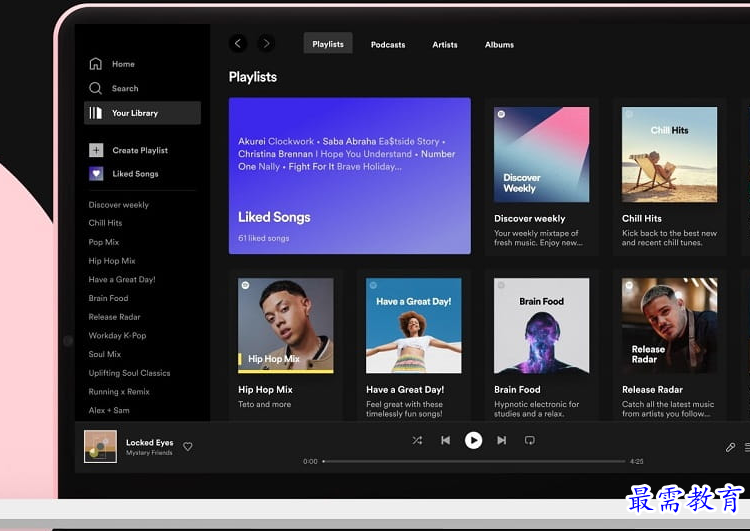Open the Chill Hits cover thumbnail
The width and height of the screenshot is (750, 531).
click(669, 155)
